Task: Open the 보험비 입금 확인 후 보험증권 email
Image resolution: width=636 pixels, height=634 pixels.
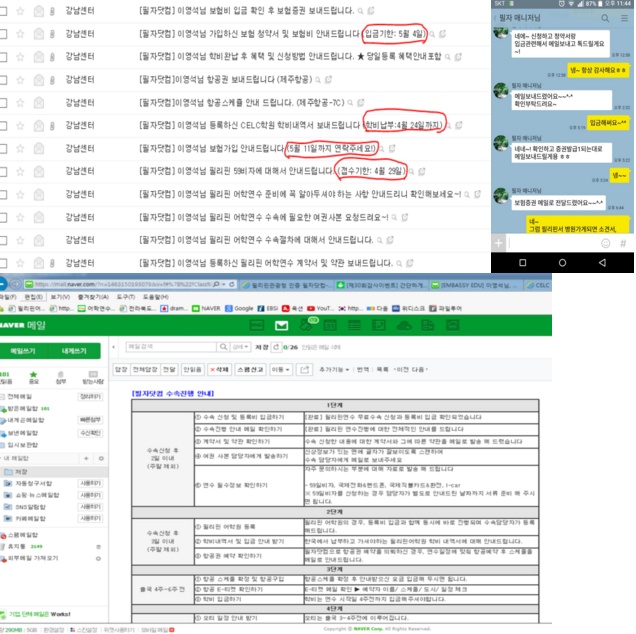Action: pos(246,11)
